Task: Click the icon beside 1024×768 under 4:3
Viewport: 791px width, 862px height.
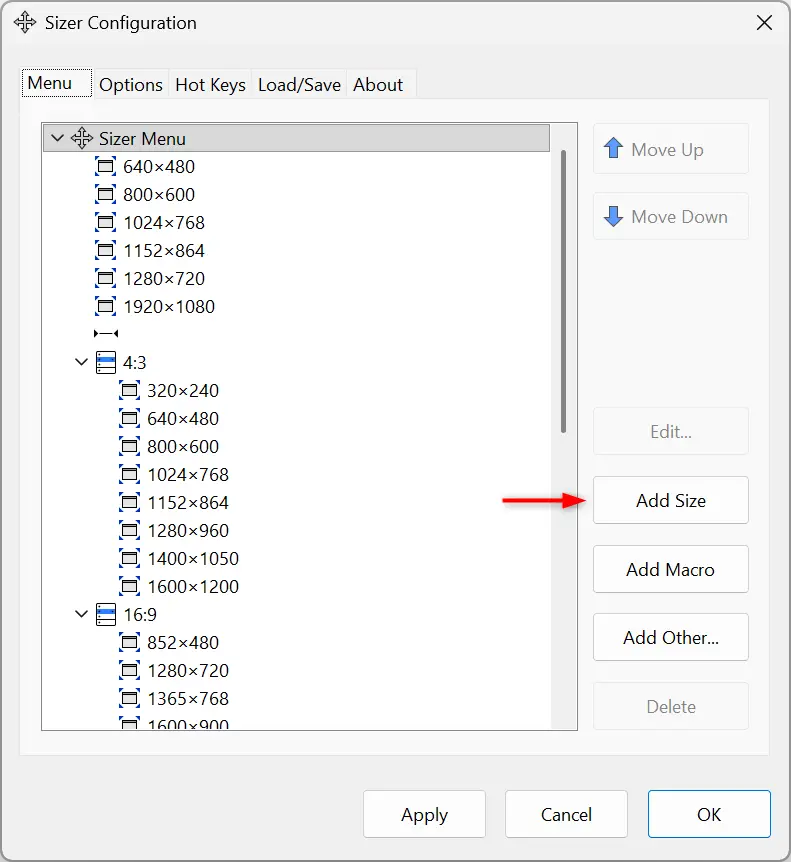Action: [129, 474]
